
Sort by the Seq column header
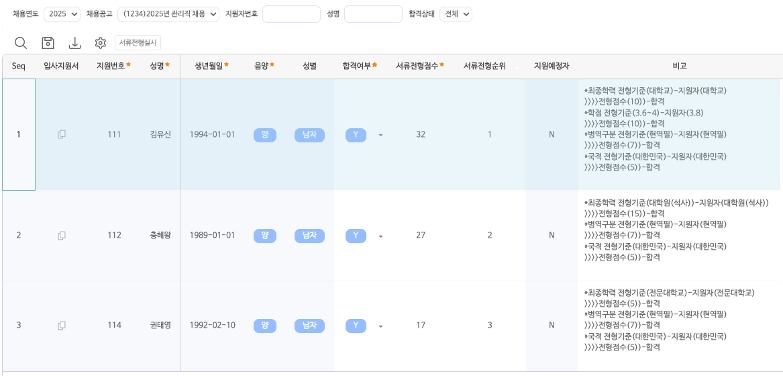(x=19, y=66)
